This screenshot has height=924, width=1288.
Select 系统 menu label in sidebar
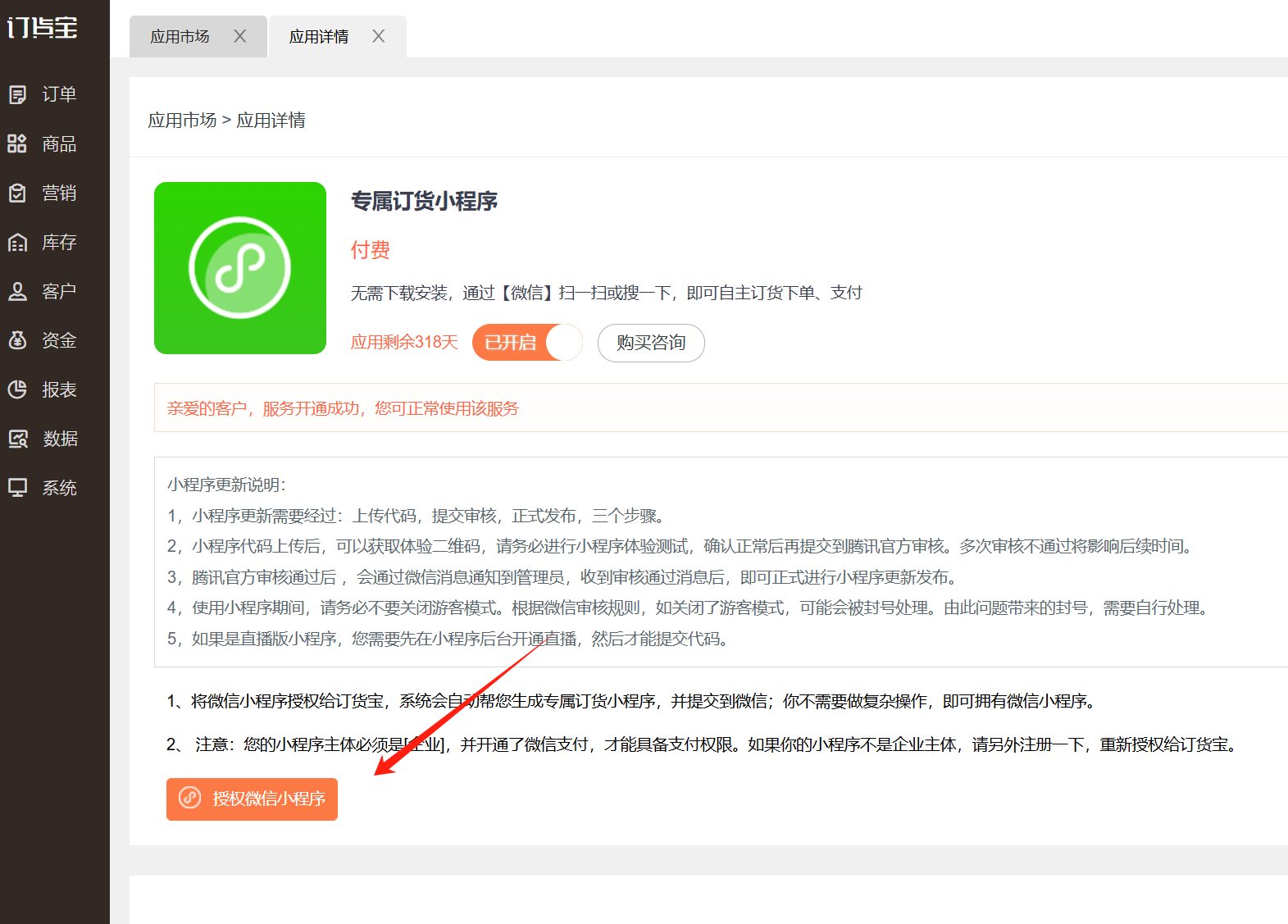59,488
